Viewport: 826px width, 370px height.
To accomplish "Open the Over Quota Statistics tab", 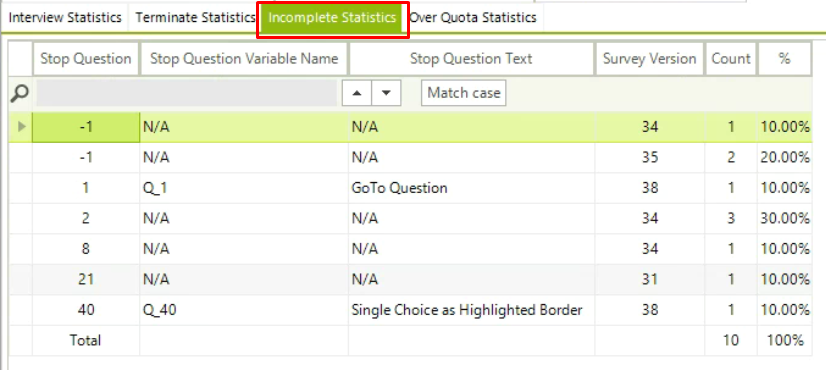I will click(473, 17).
